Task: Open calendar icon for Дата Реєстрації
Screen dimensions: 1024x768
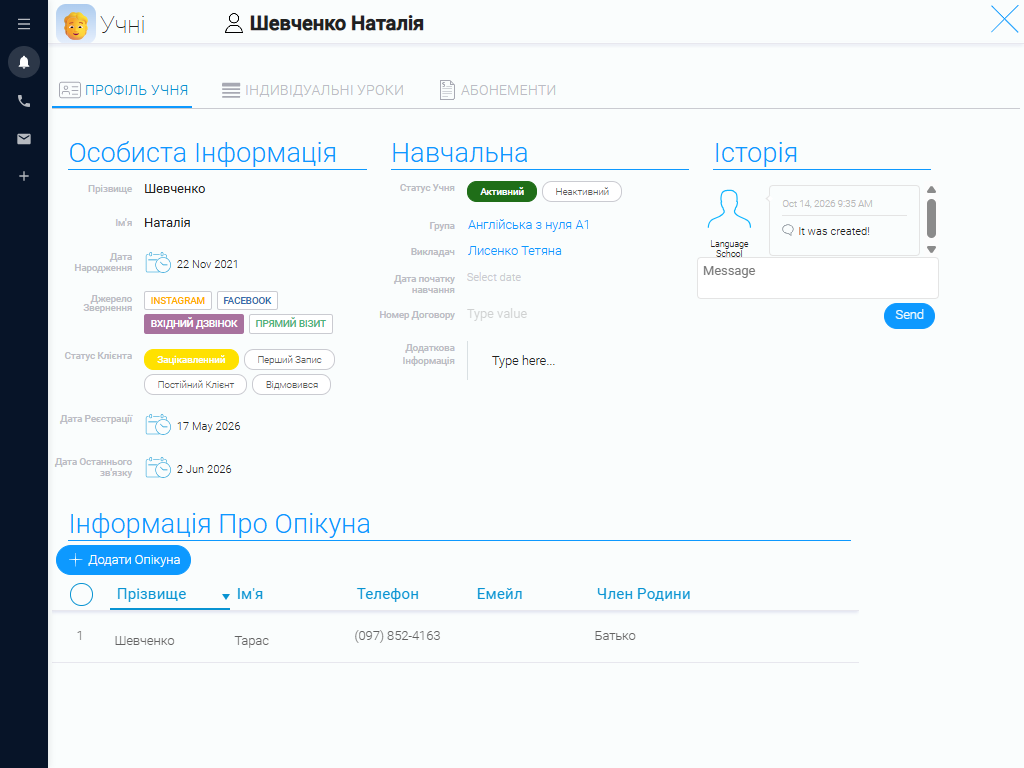Action: point(157,424)
